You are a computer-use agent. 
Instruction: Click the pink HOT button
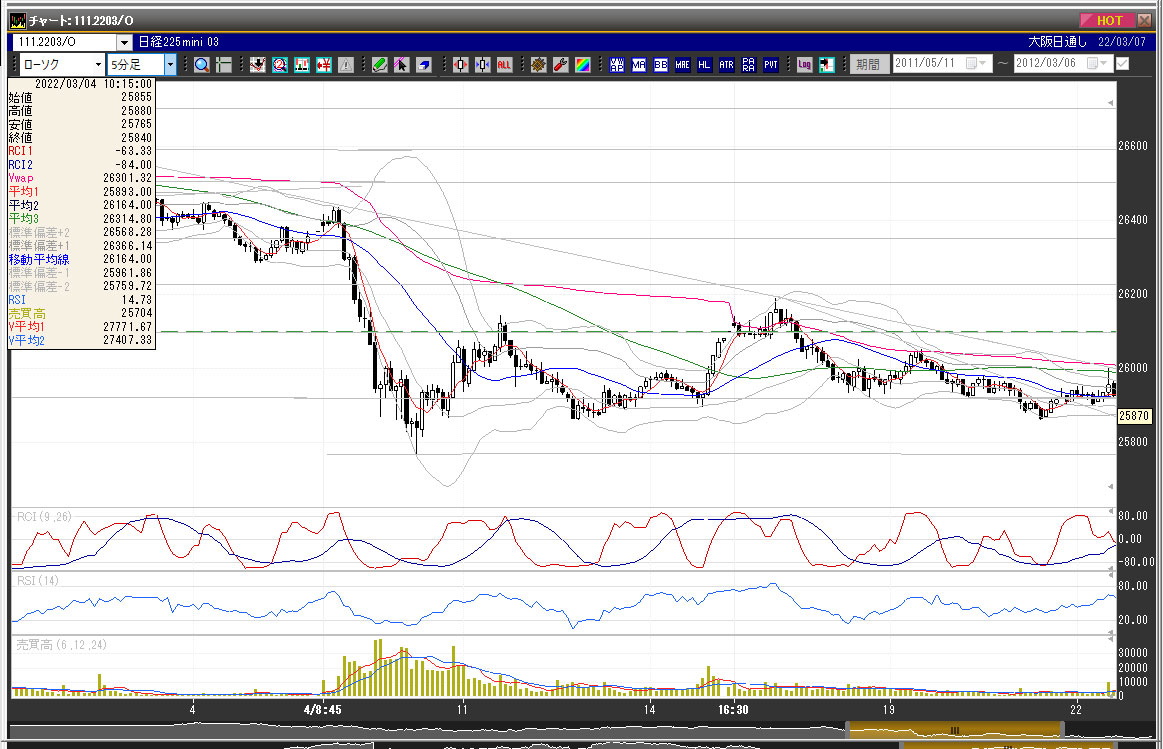pyautogui.click(x=1107, y=21)
